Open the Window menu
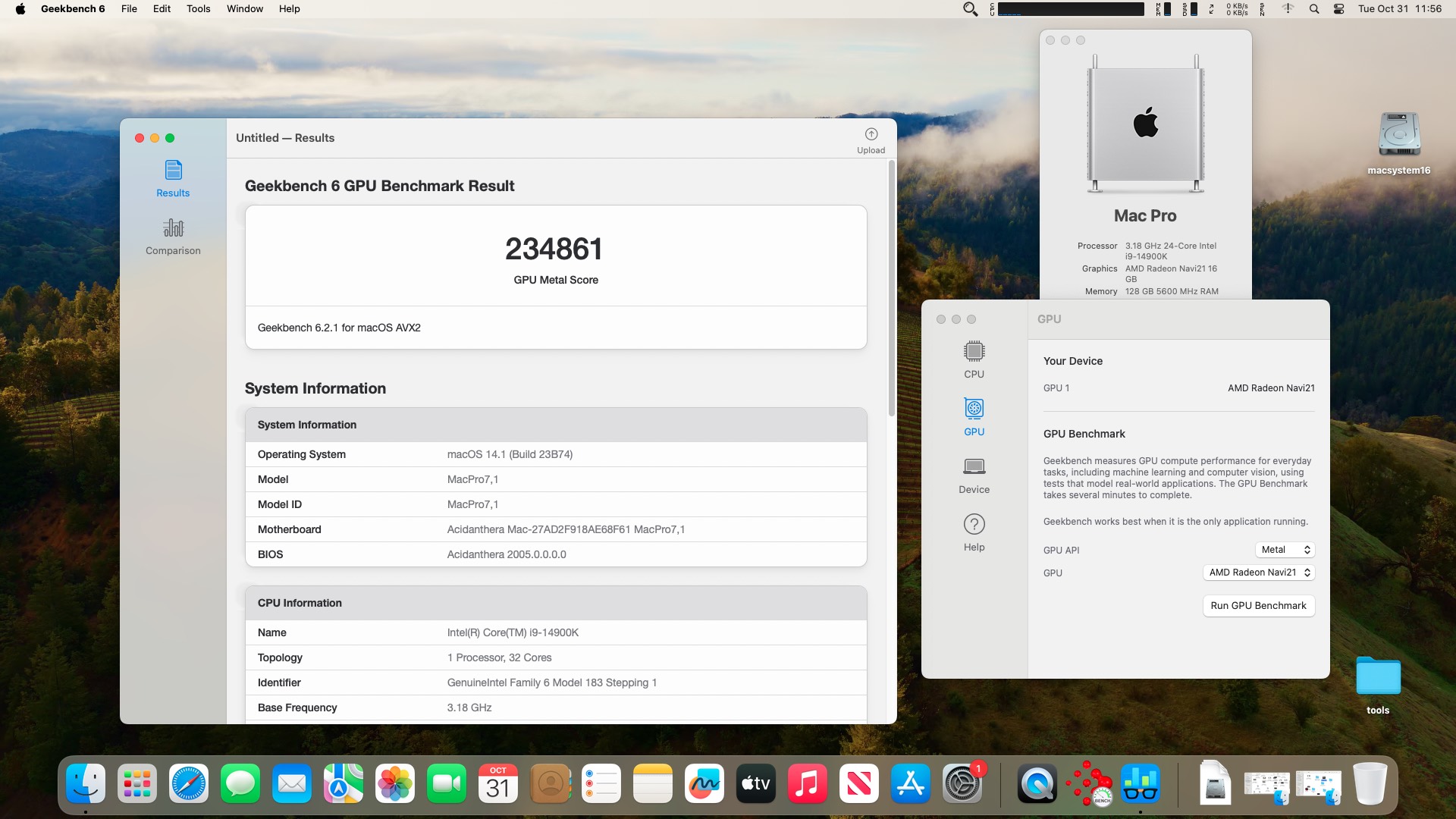1456x819 pixels. pyautogui.click(x=245, y=9)
